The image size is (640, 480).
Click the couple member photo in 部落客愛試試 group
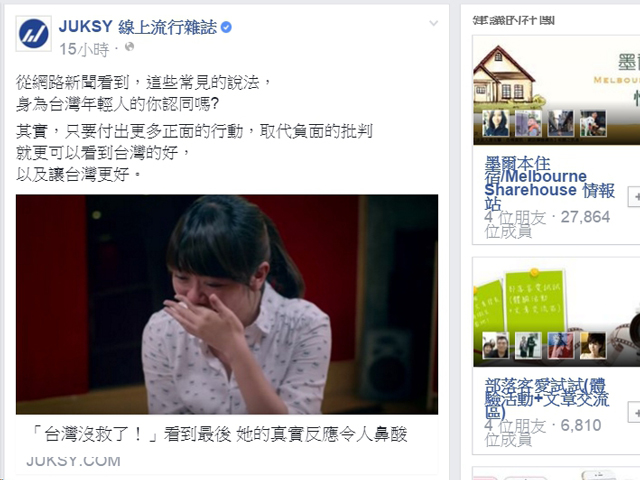pos(496,345)
